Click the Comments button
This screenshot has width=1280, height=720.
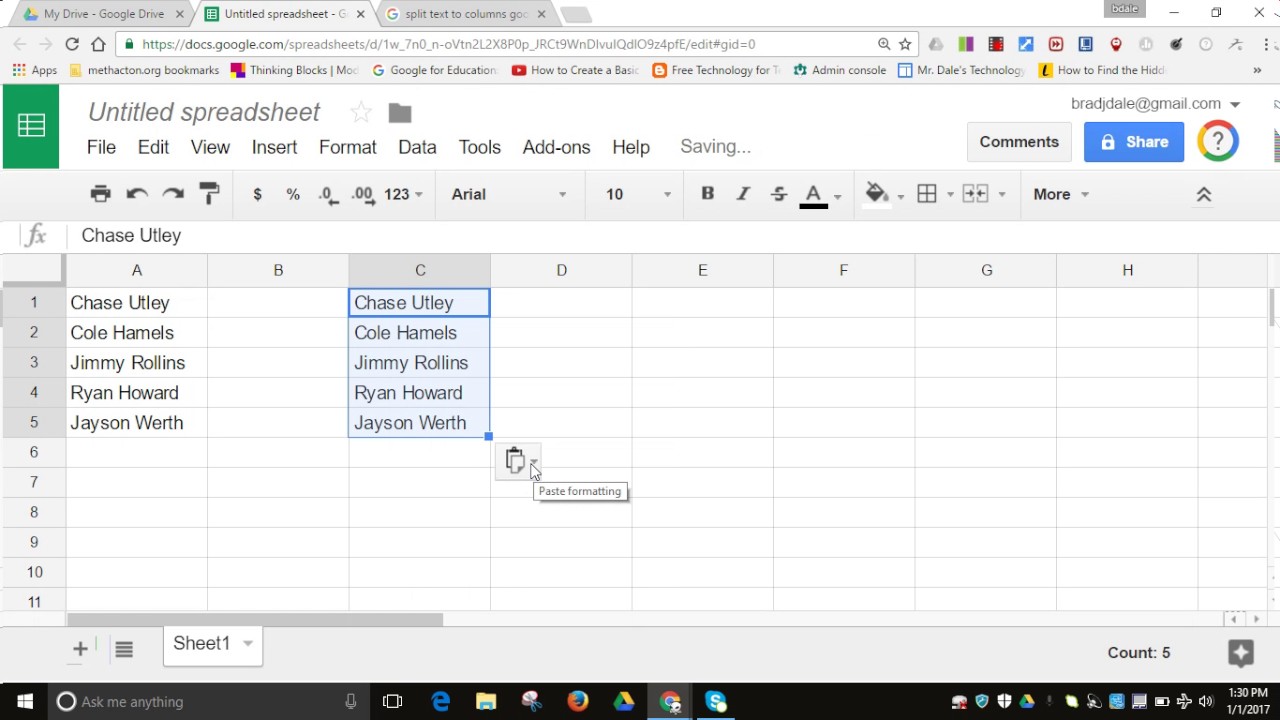pyautogui.click(x=1019, y=142)
